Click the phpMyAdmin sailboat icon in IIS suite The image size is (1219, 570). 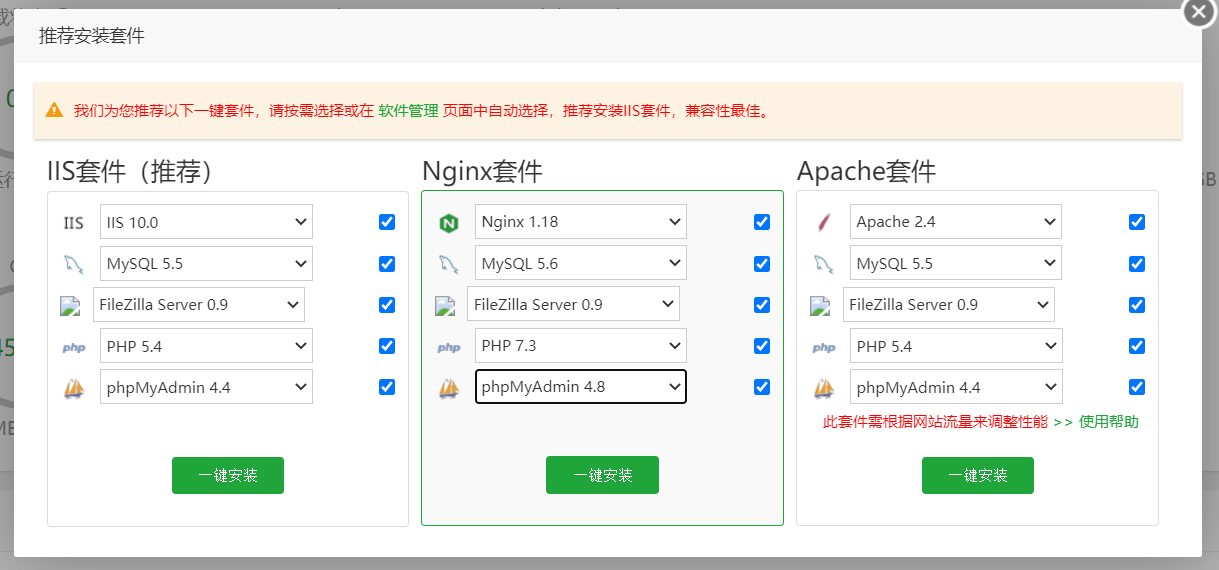74,388
